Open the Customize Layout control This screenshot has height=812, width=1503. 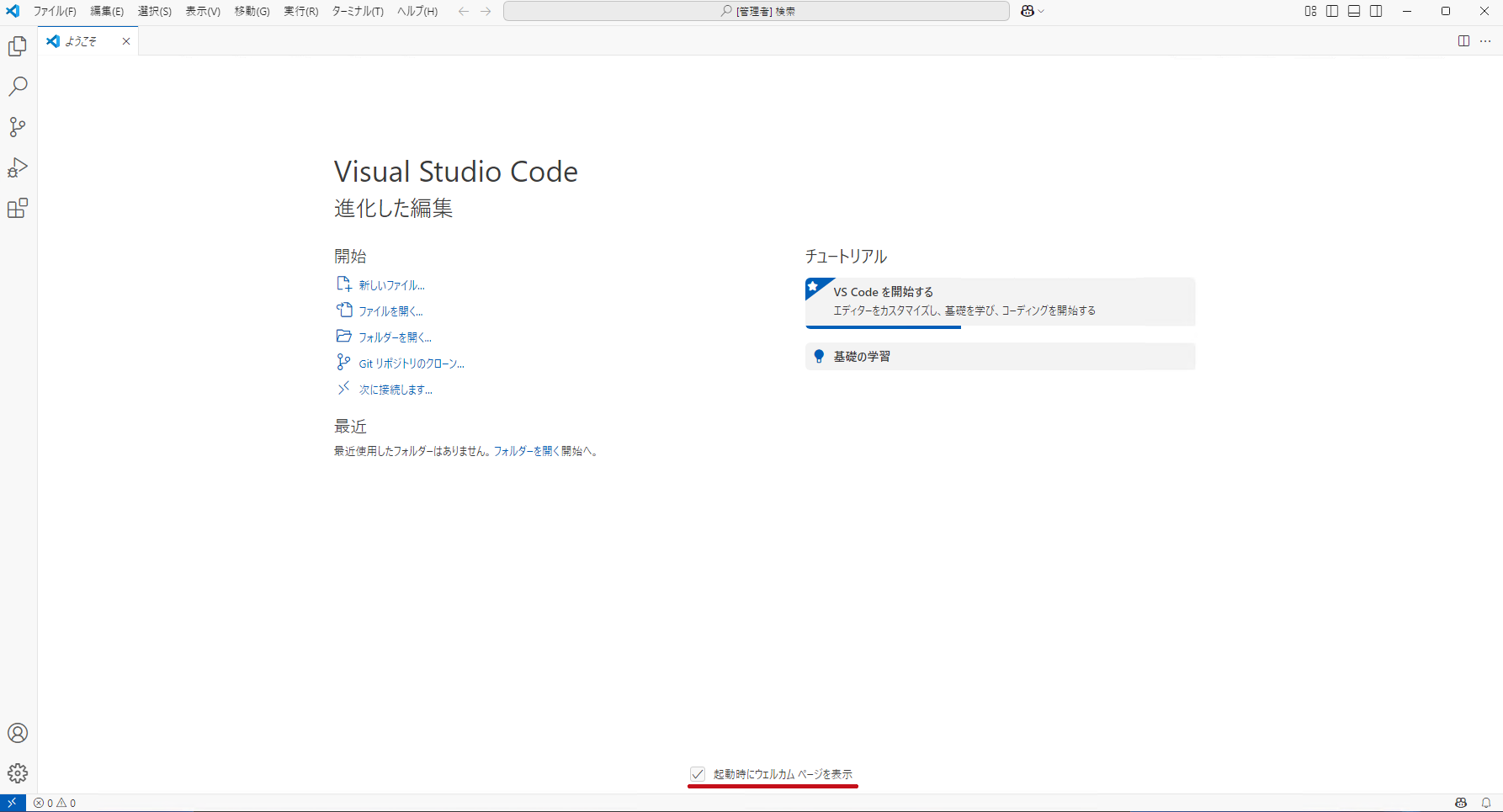1310,11
